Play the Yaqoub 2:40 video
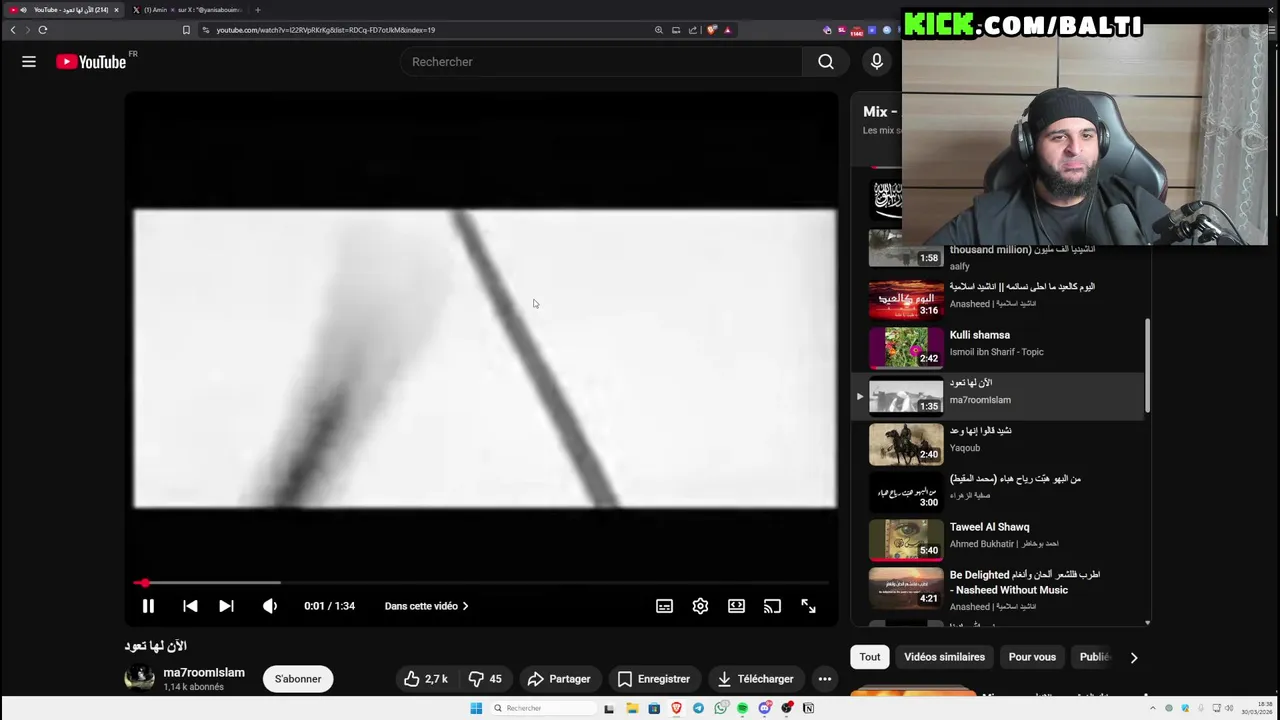 (x=1000, y=444)
